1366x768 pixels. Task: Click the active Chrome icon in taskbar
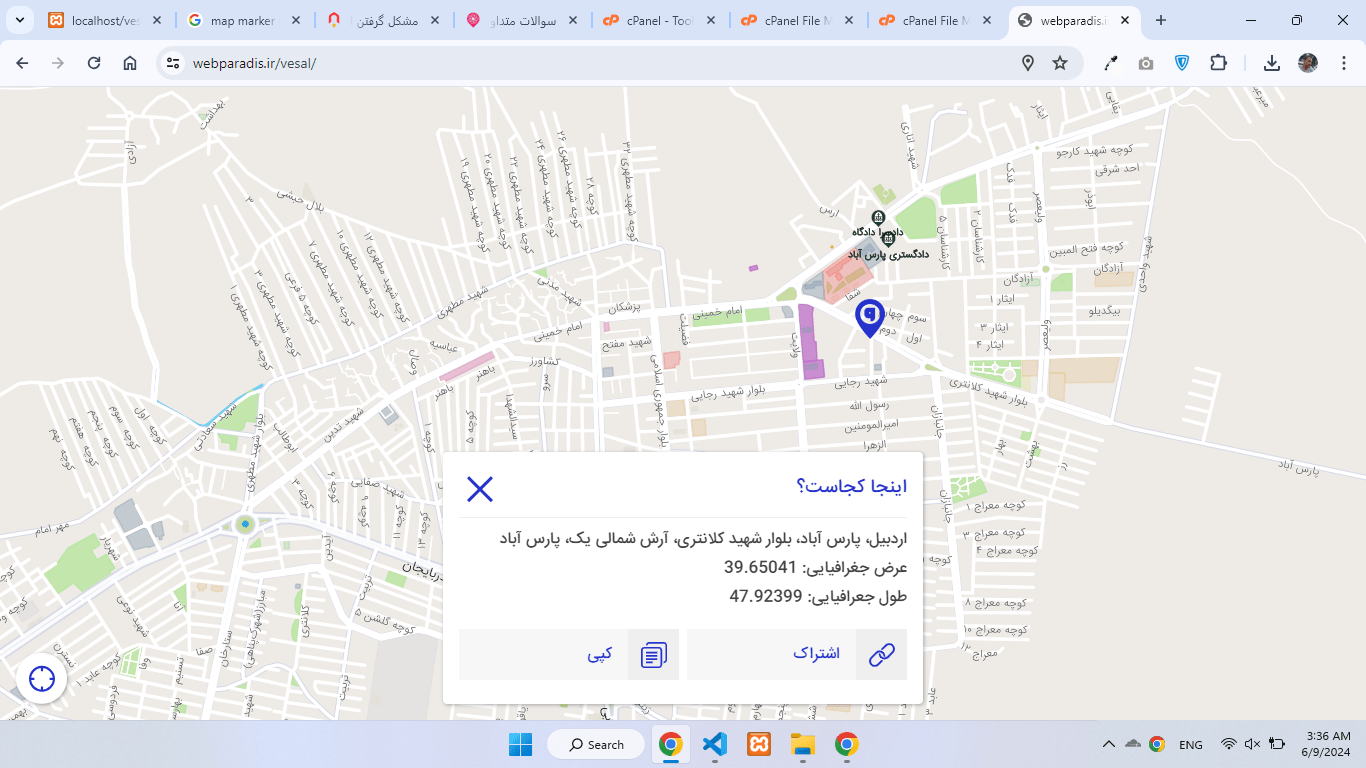point(670,744)
